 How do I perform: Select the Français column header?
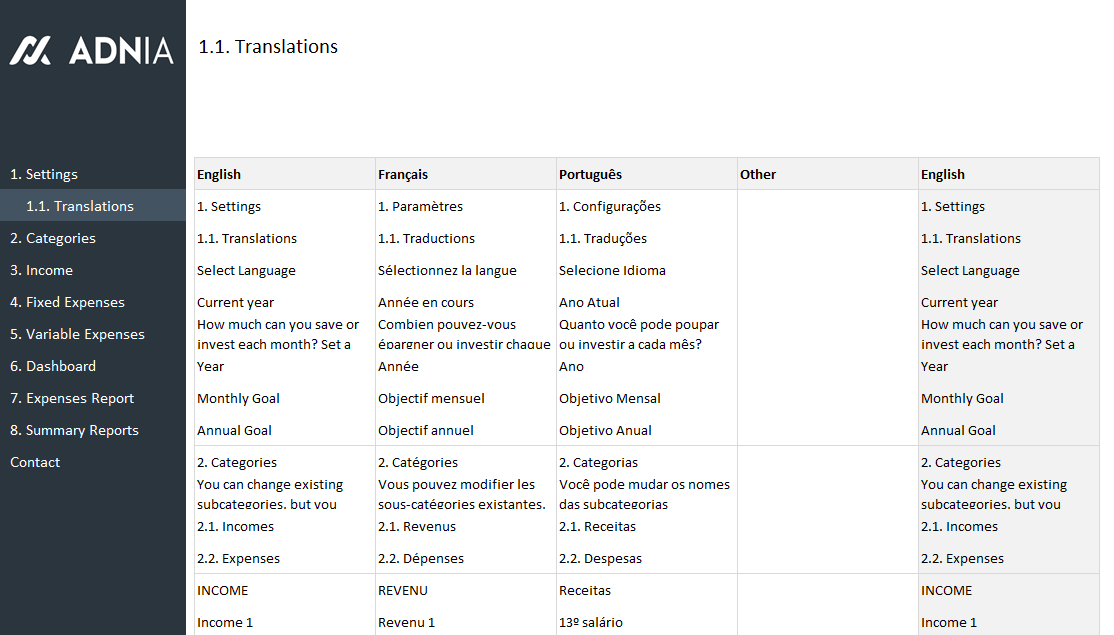(403, 174)
